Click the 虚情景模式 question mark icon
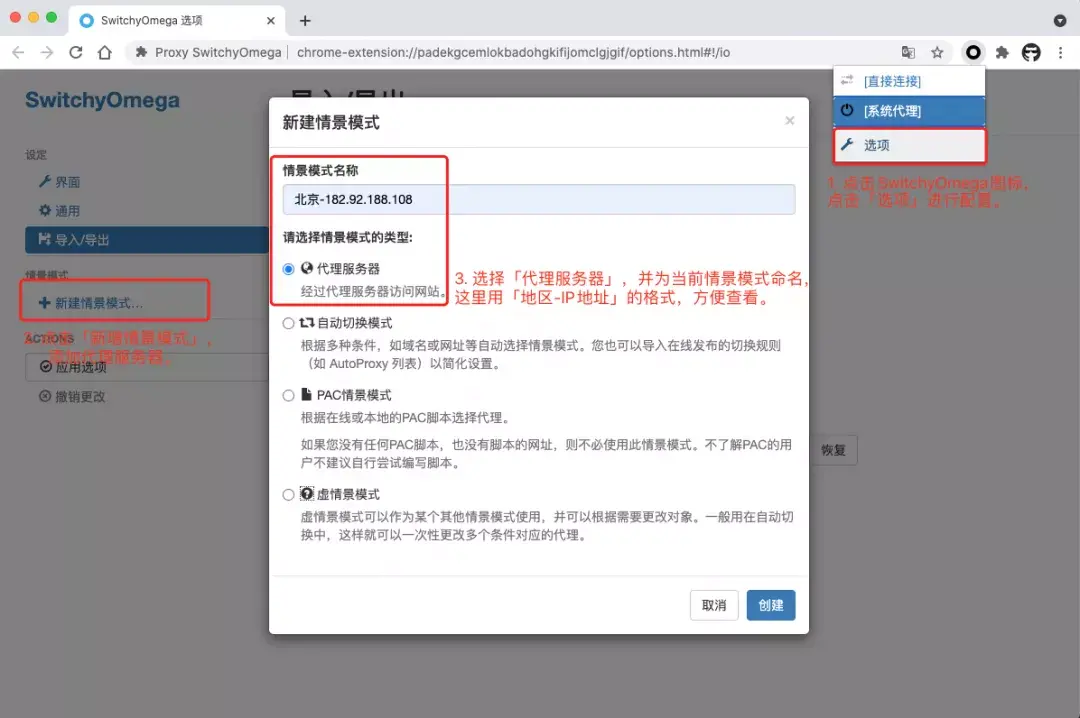 [x=307, y=493]
